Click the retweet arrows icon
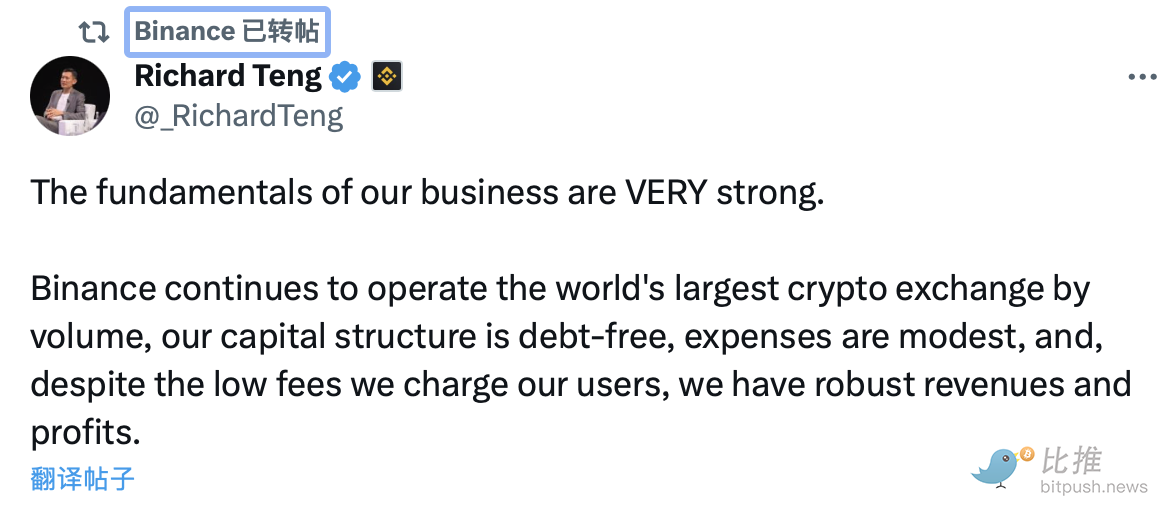1168x514 pixels. coord(94,32)
